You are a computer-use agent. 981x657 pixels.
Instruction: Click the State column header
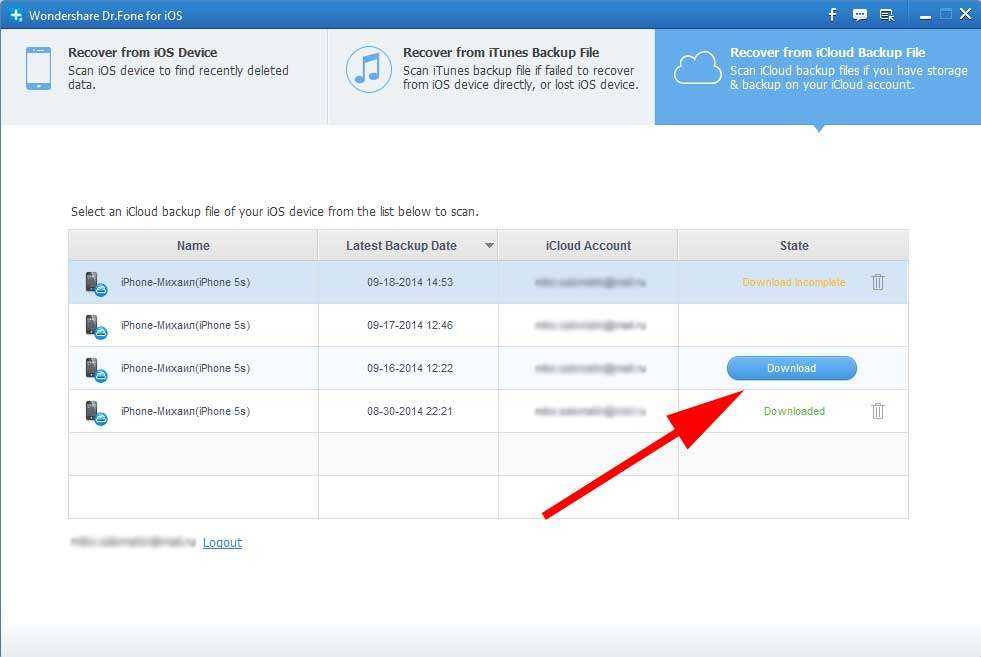coord(794,246)
